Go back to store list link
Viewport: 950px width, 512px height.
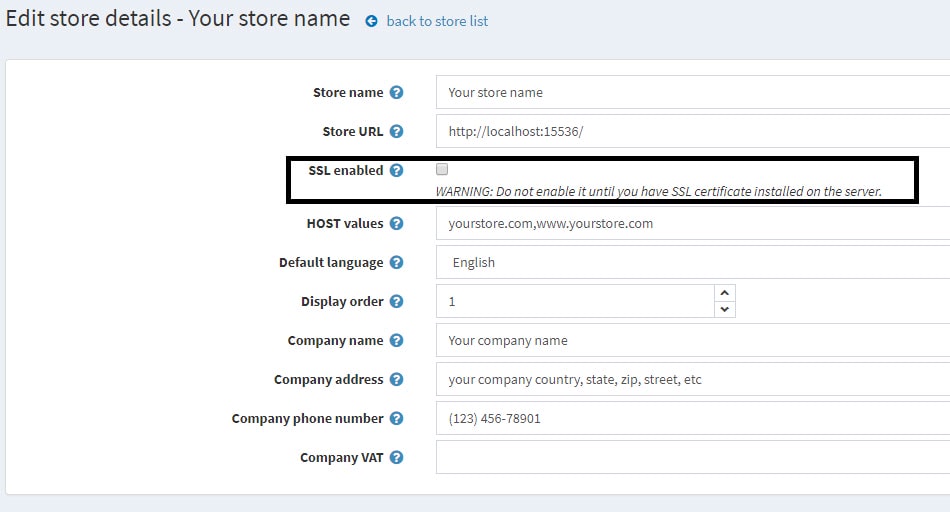click(x=437, y=21)
